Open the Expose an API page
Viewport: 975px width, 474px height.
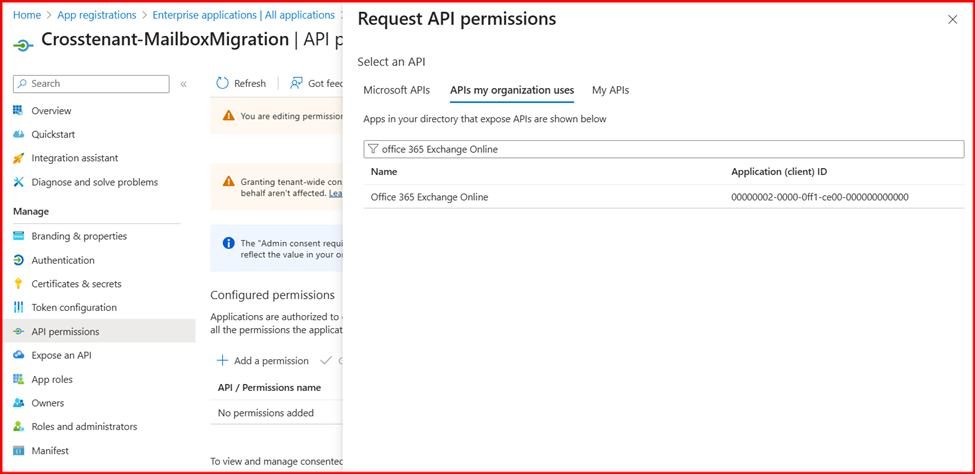click(61, 355)
